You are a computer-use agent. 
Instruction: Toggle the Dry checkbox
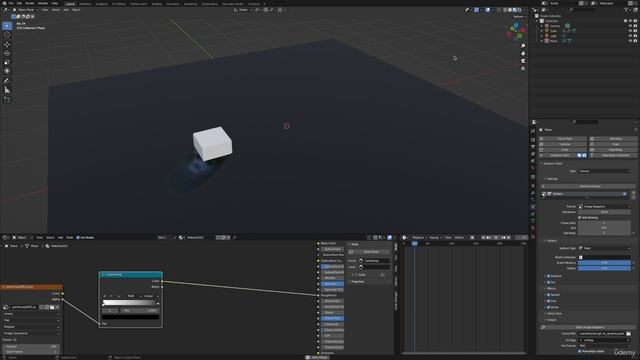click(x=548, y=282)
